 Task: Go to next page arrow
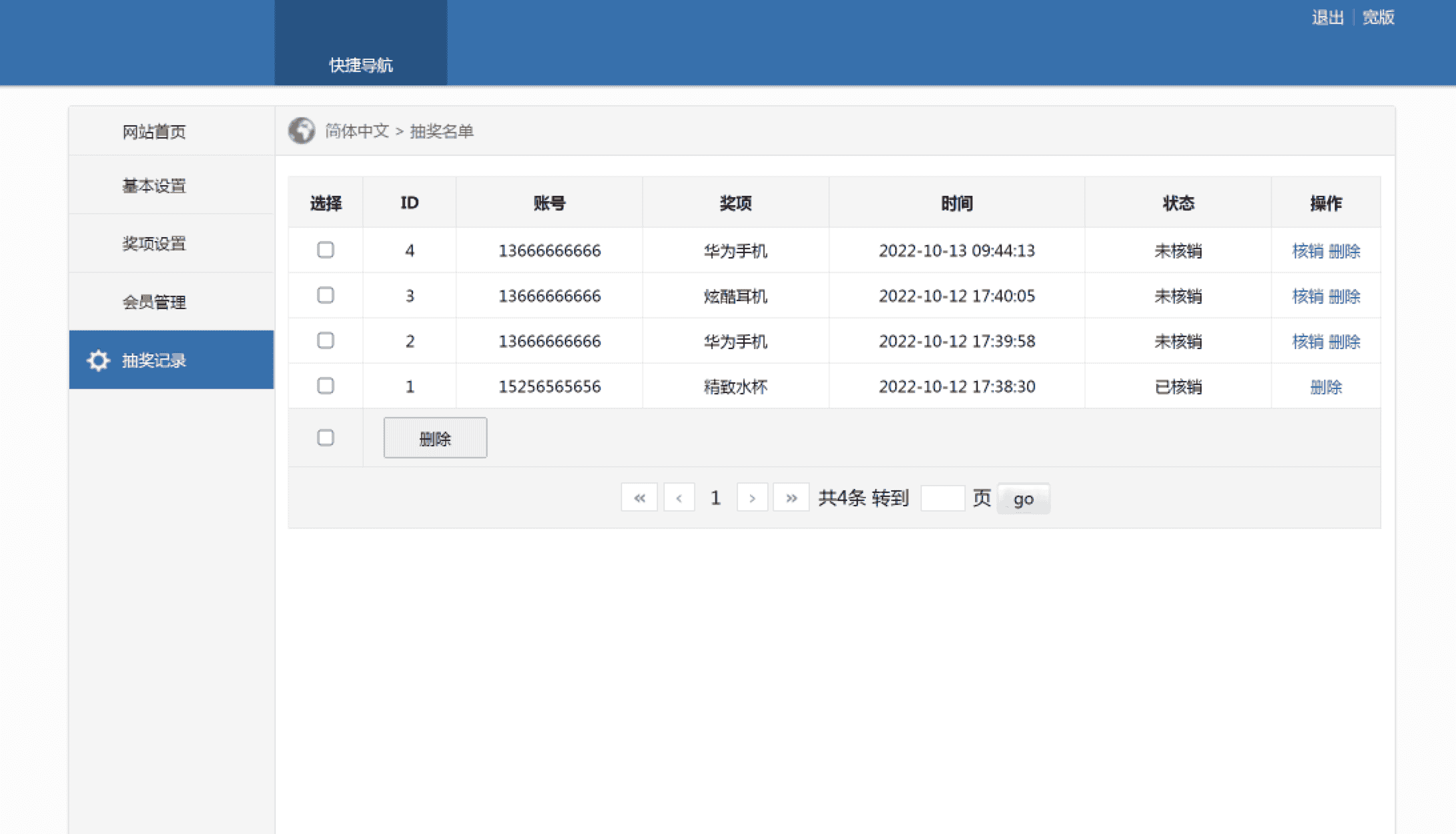pyautogui.click(x=752, y=498)
